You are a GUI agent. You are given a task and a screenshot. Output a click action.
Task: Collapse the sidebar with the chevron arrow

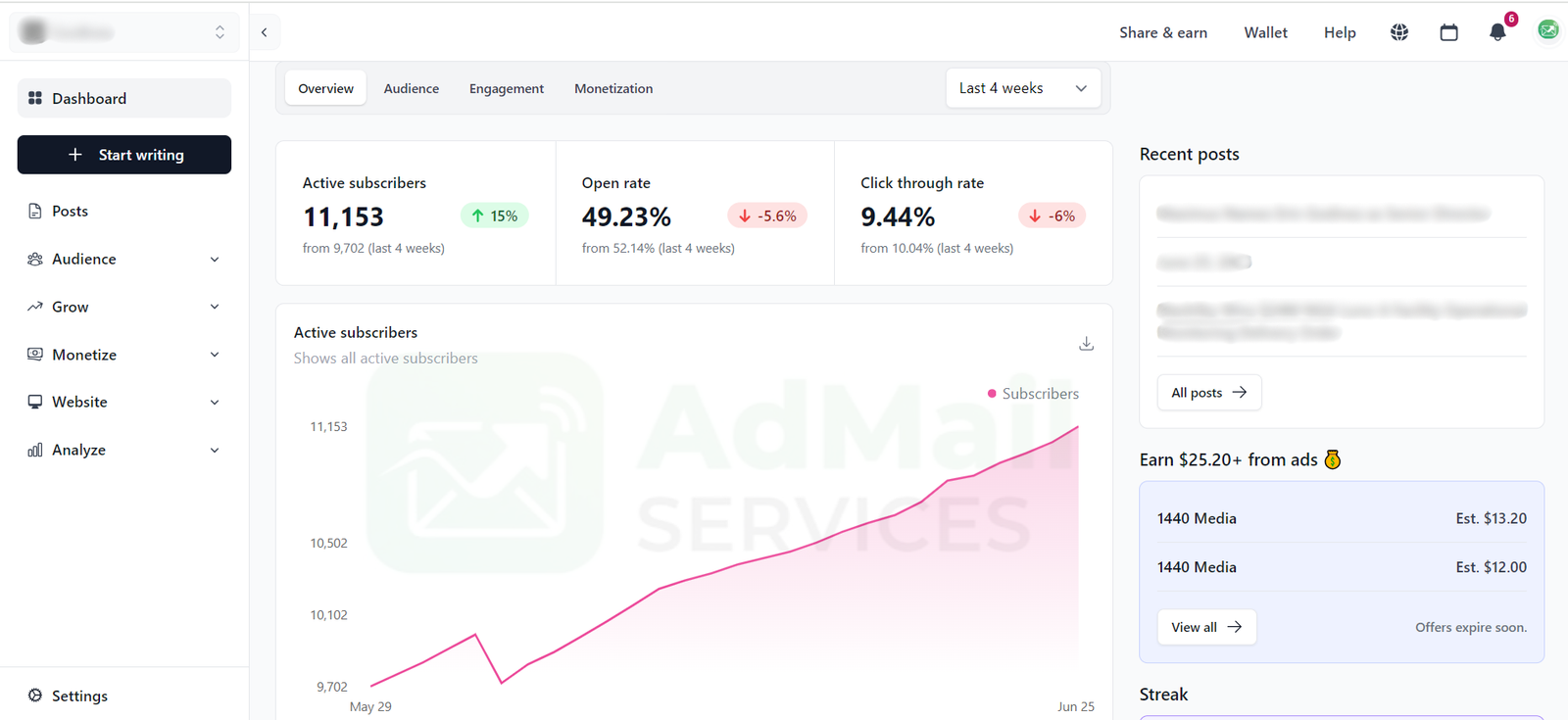click(265, 32)
